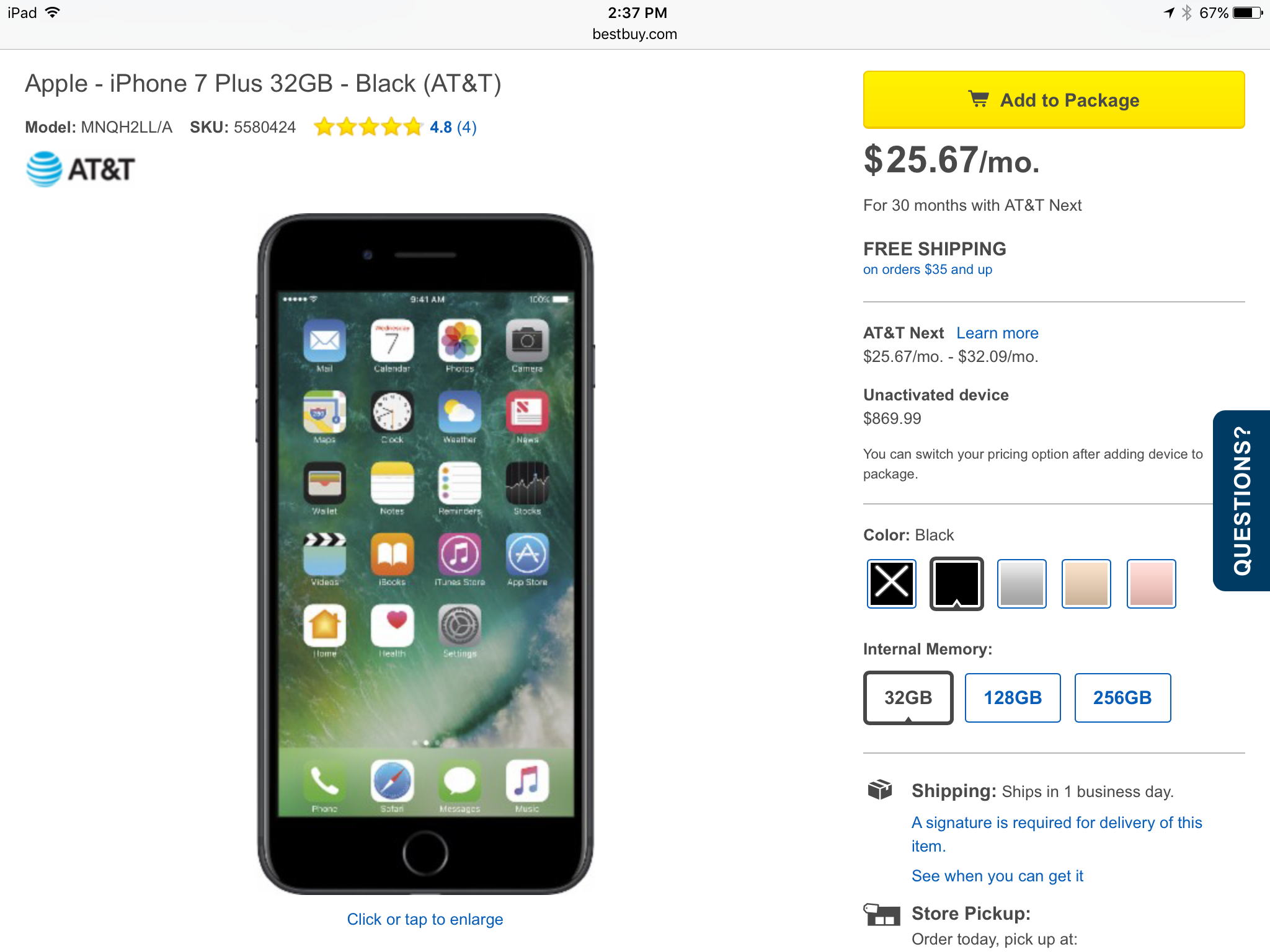Choose the Gold color swatch
Screen dimensions: 1270x952
coord(1086,583)
